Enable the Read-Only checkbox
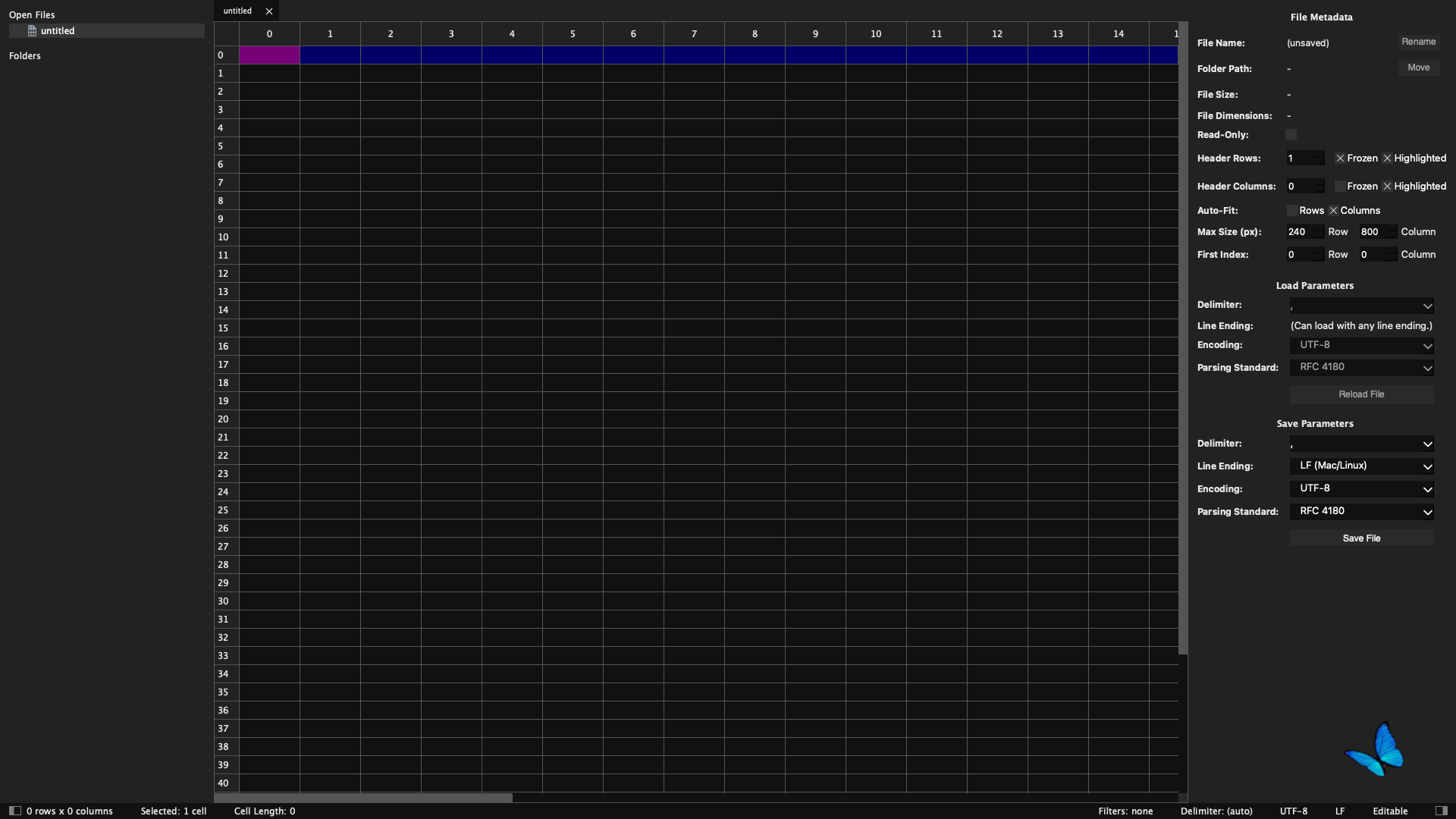 tap(1291, 135)
